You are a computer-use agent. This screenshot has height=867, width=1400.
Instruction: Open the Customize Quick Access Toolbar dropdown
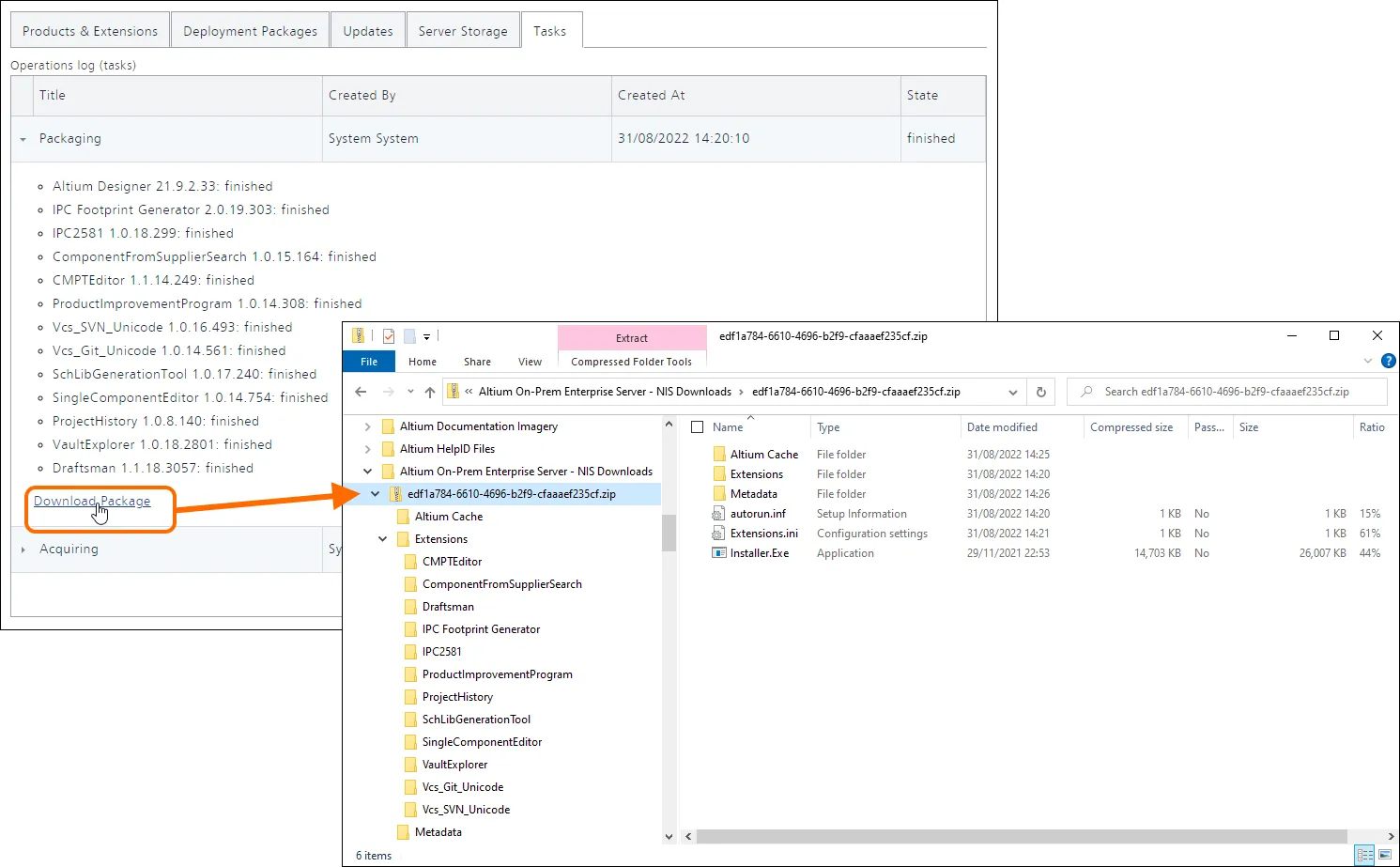[x=426, y=336]
